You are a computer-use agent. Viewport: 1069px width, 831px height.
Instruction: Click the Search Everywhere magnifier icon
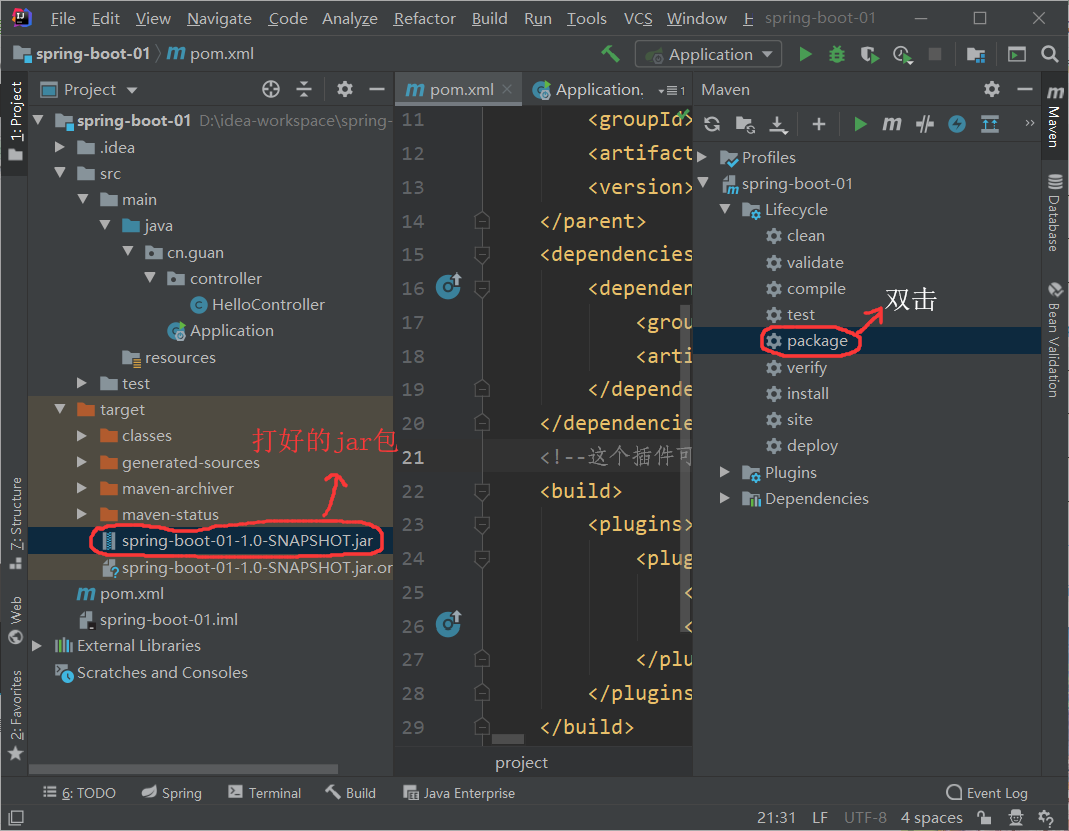pos(1049,54)
